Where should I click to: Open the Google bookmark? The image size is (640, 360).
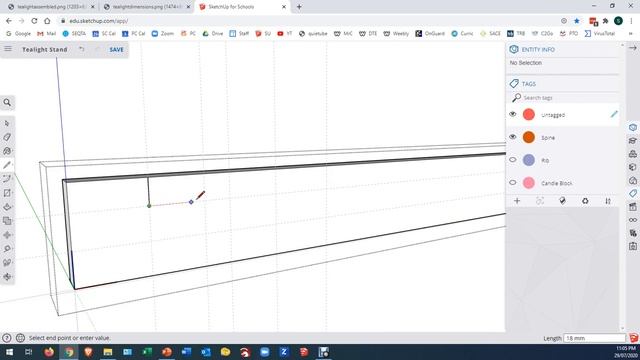click(18, 33)
